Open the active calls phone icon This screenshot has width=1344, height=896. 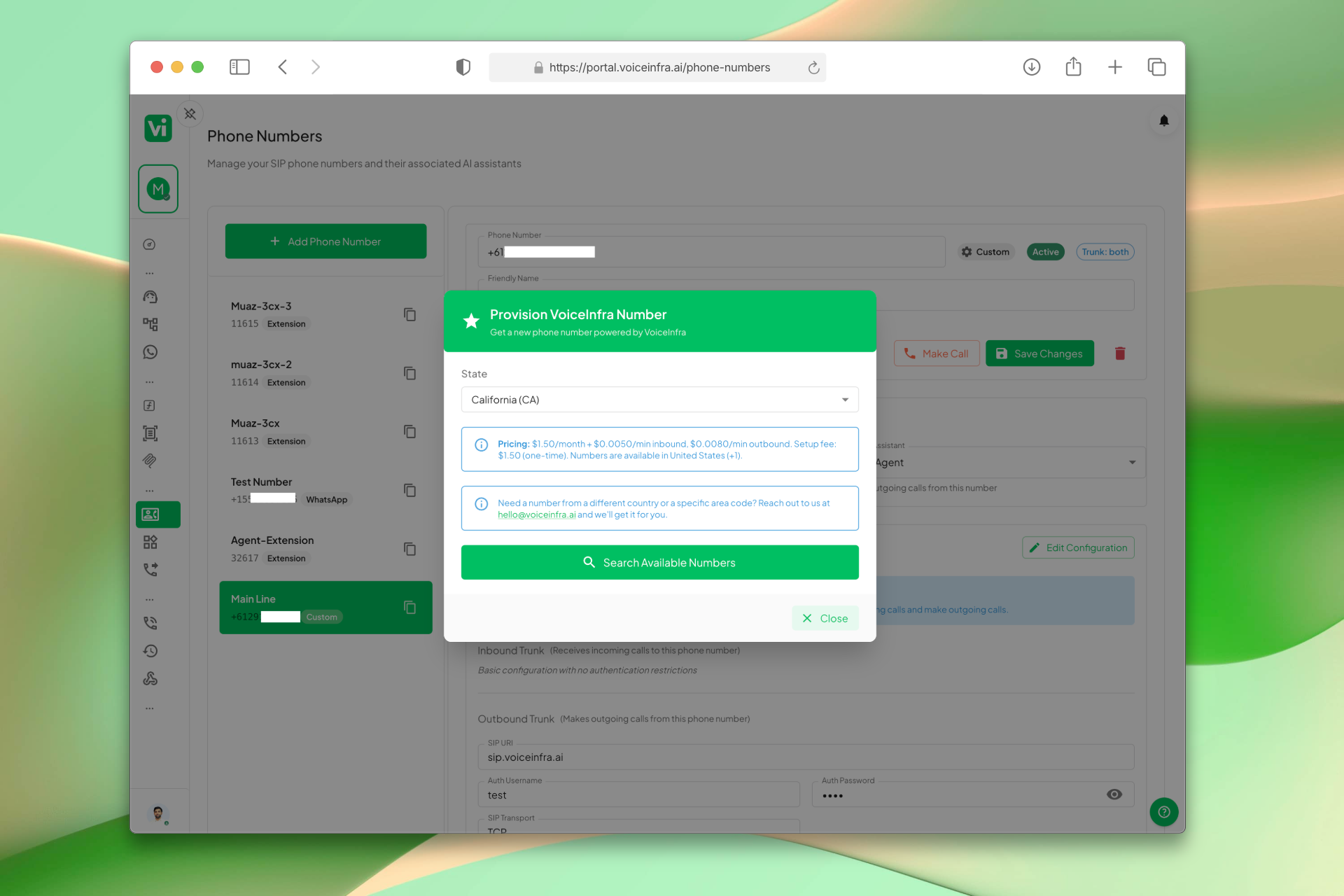150,623
